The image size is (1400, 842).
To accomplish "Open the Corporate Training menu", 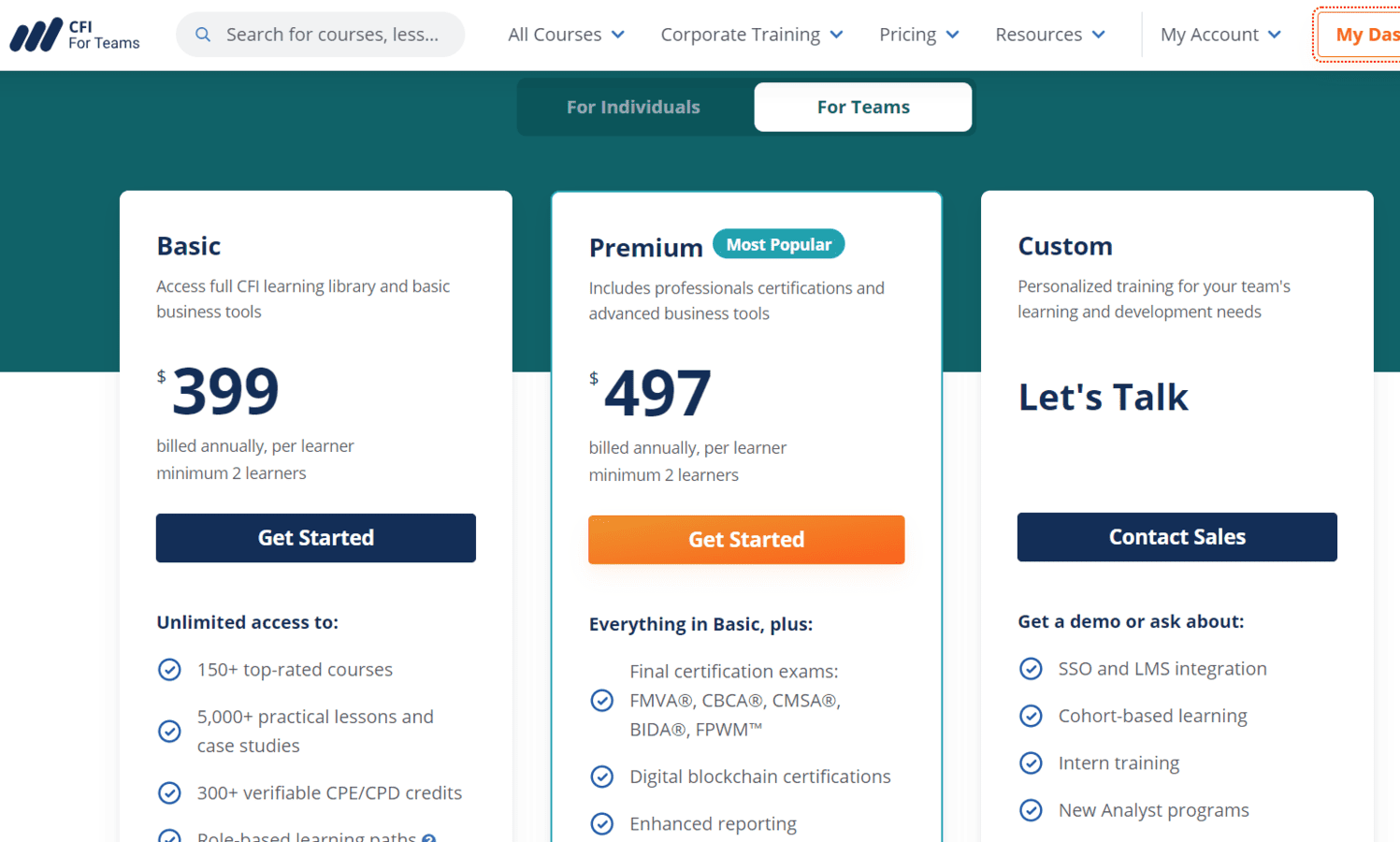I will [x=751, y=34].
